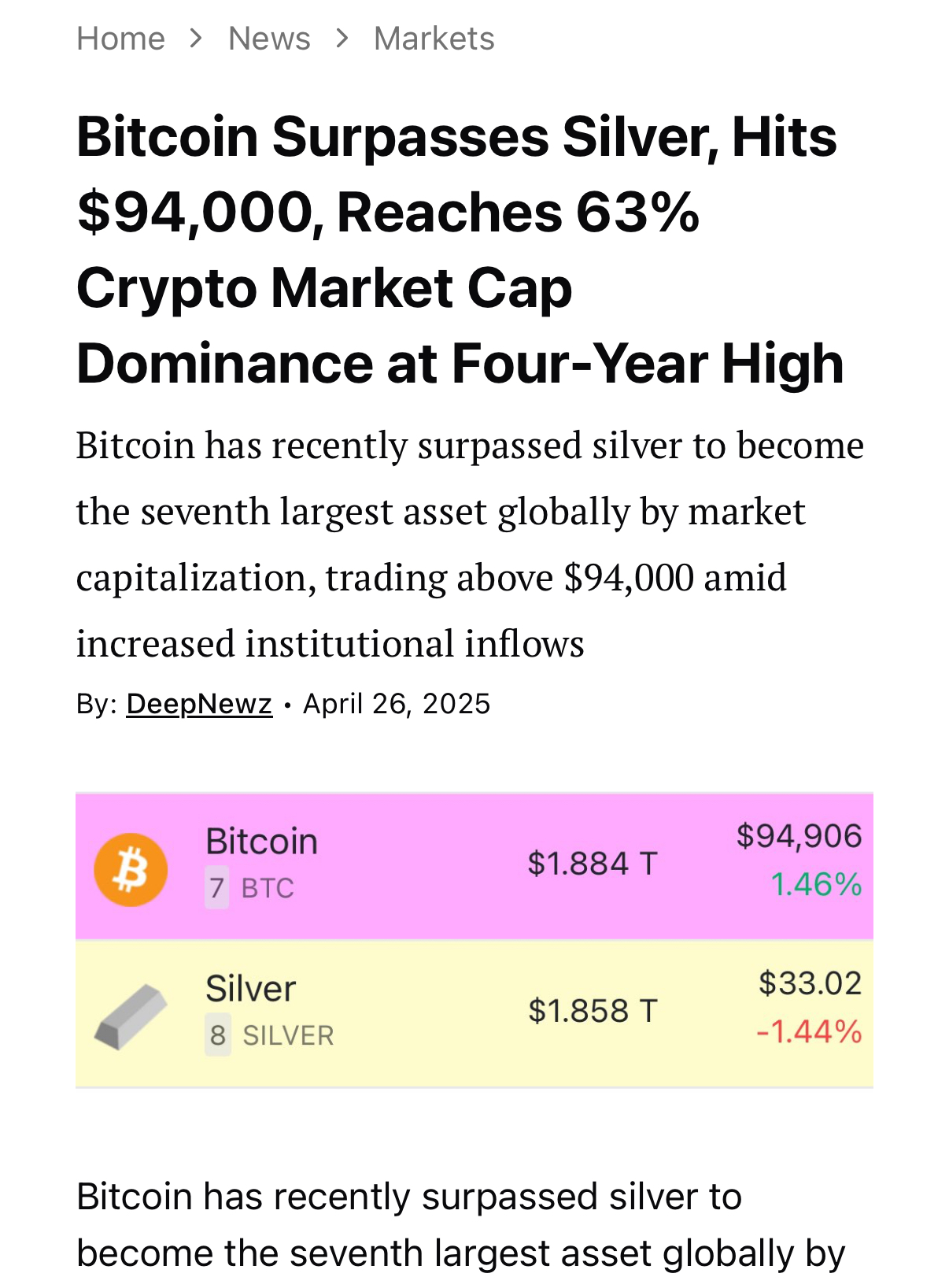Click the chevron between News and Markets
This screenshot has width=949, height=1288.
[342, 38]
